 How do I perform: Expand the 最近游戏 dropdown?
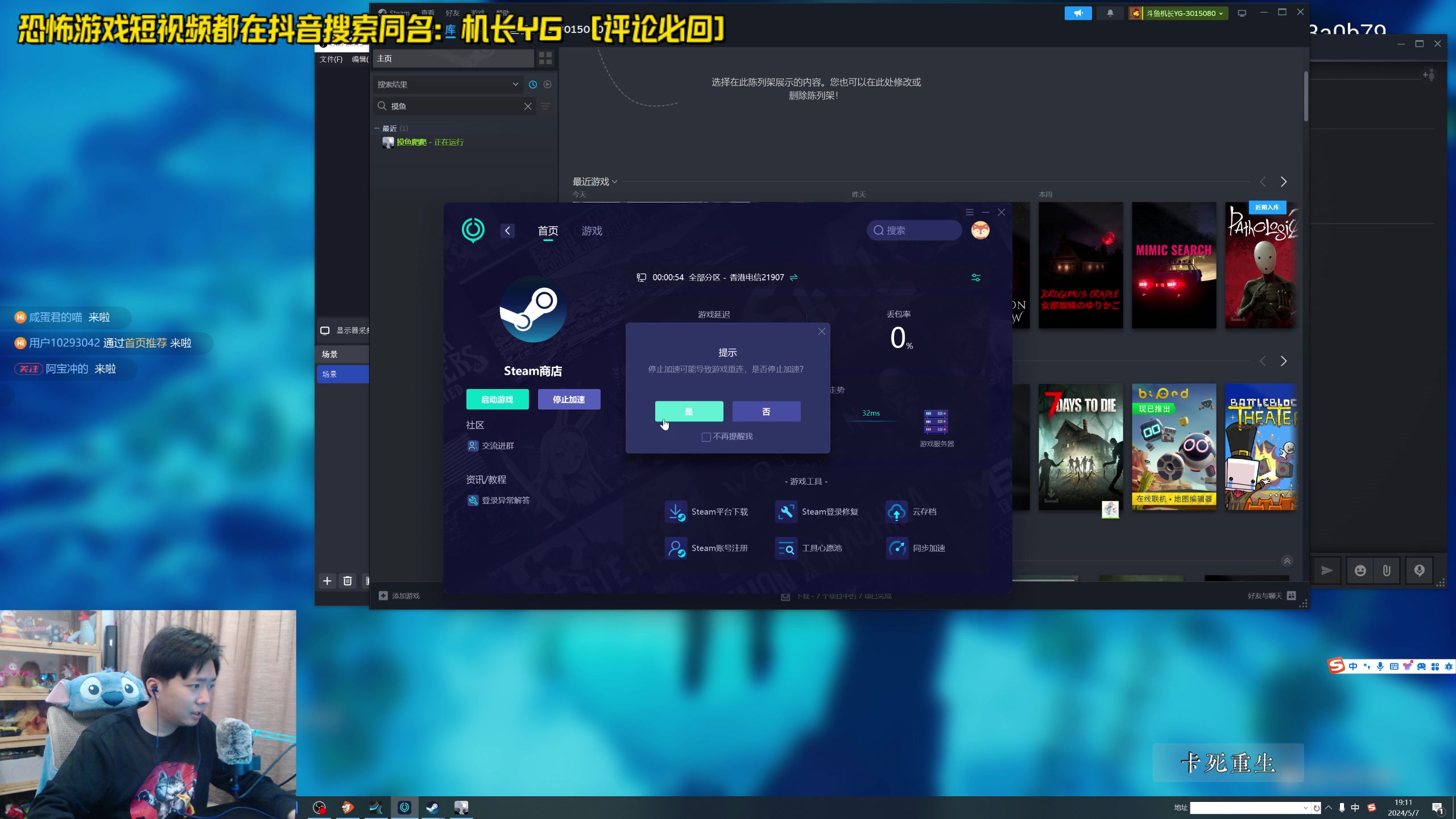[x=615, y=181]
